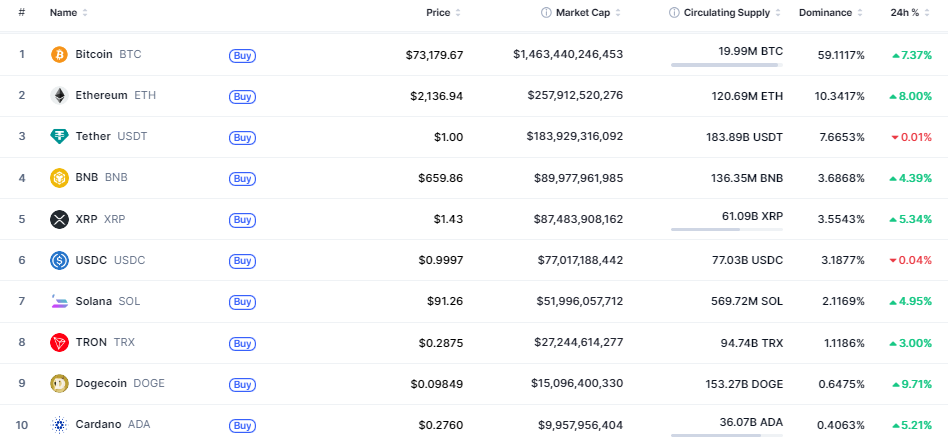The height and width of the screenshot is (441, 948).
Task: Click the Dogecoin logo icon
Action: (x=59, y=383)
